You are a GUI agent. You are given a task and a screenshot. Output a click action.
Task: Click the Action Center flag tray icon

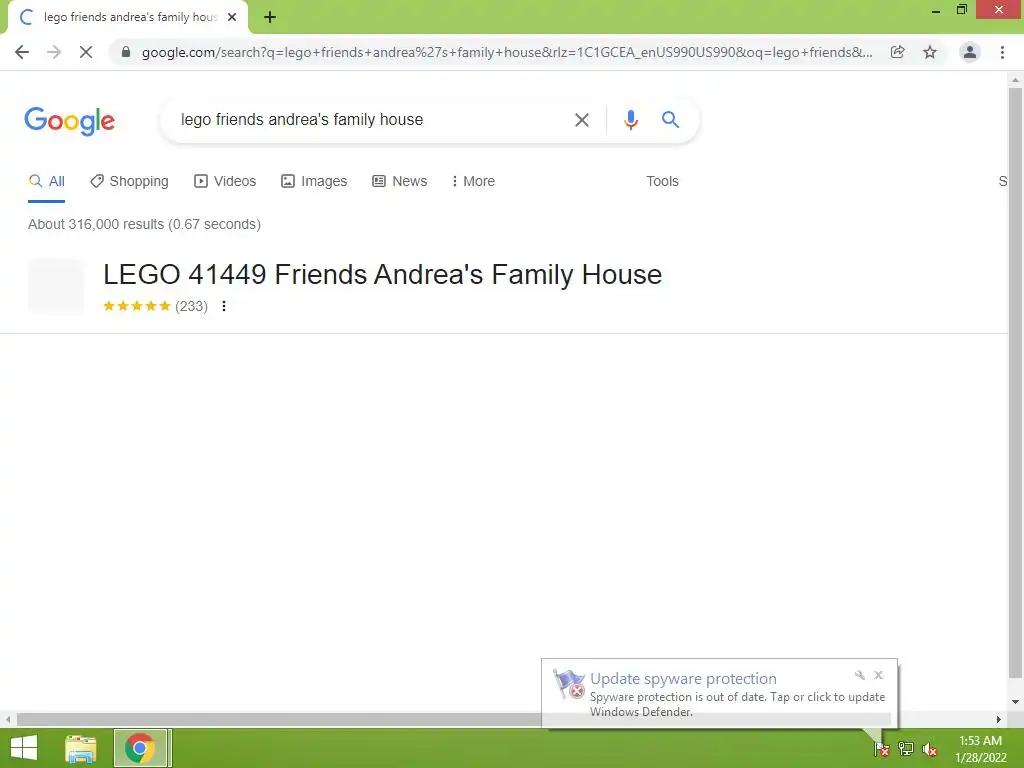coord(882,749)
